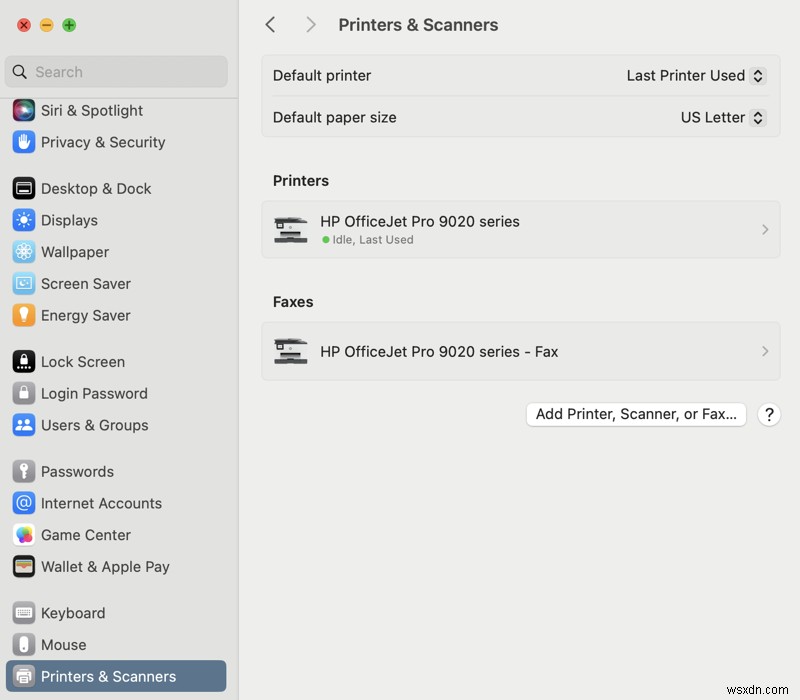The image size is (800, 700).
Task: Click the Internet Accounts @ icon
Action: (23, 503)
